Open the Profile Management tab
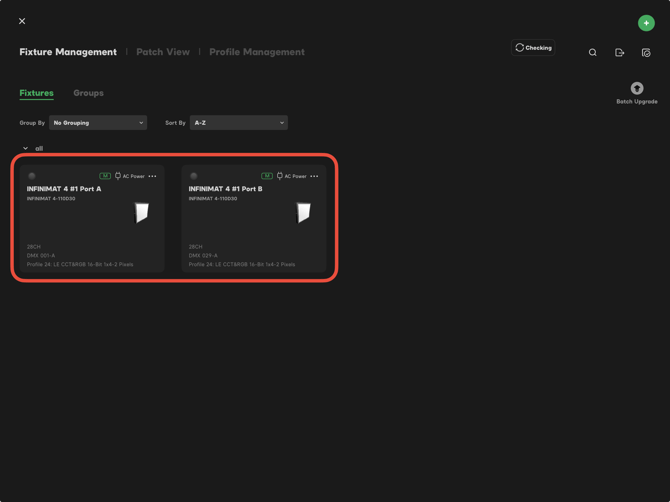Image resolution: width=670 pixels, height=502 pixels. 257,52
